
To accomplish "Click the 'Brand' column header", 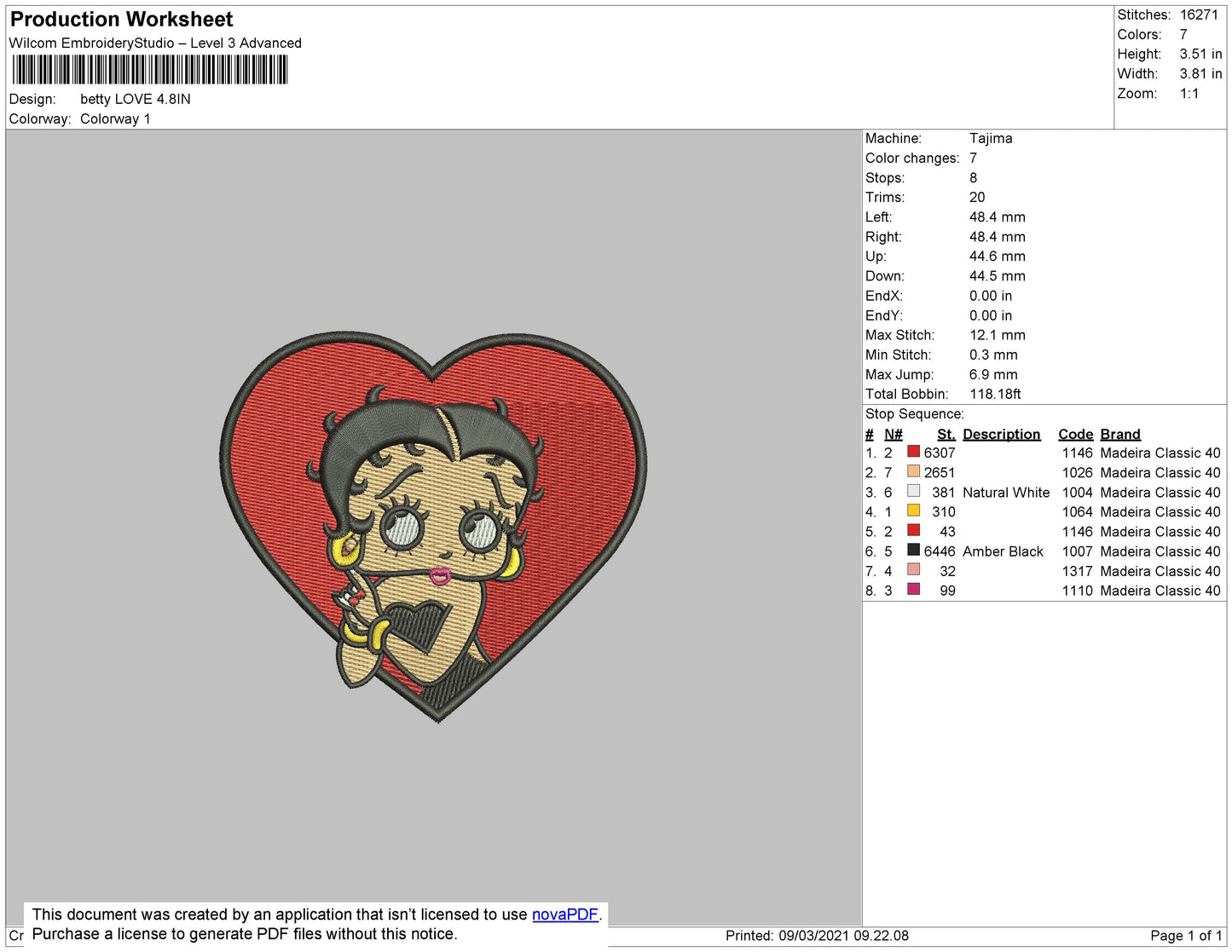I will click(1120, 434).
